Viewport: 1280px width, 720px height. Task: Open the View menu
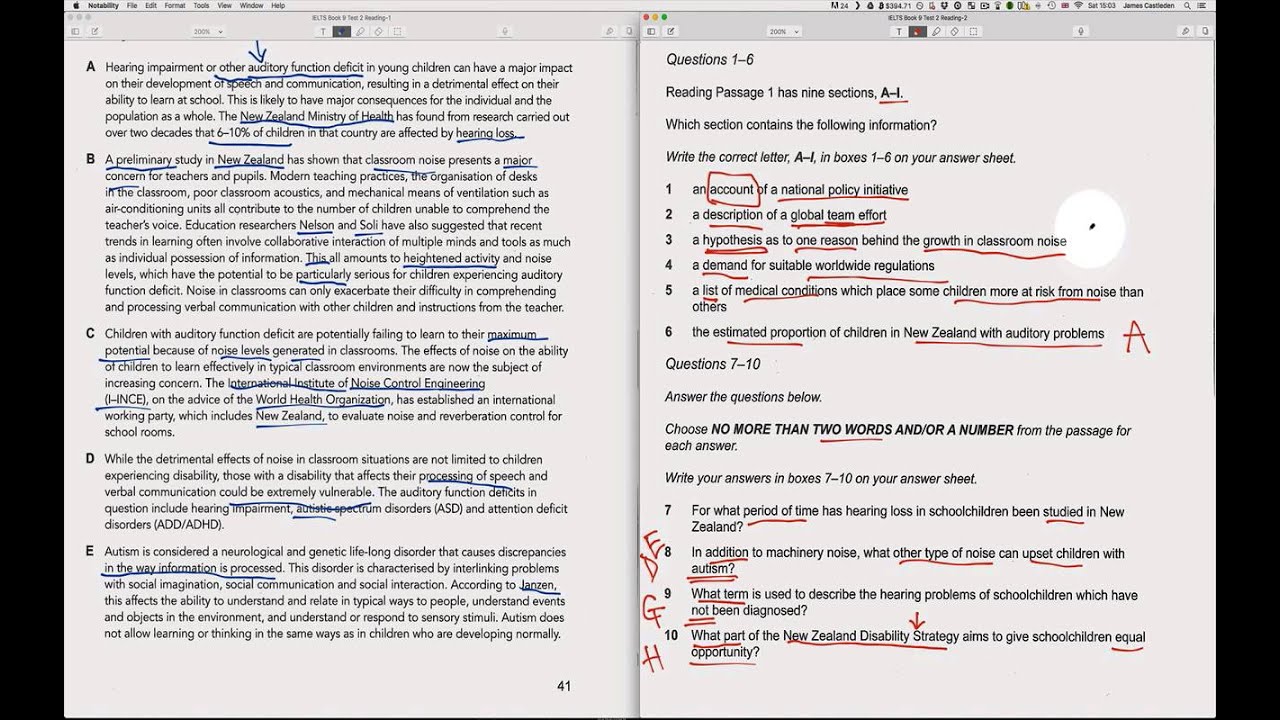click(225, 6)
